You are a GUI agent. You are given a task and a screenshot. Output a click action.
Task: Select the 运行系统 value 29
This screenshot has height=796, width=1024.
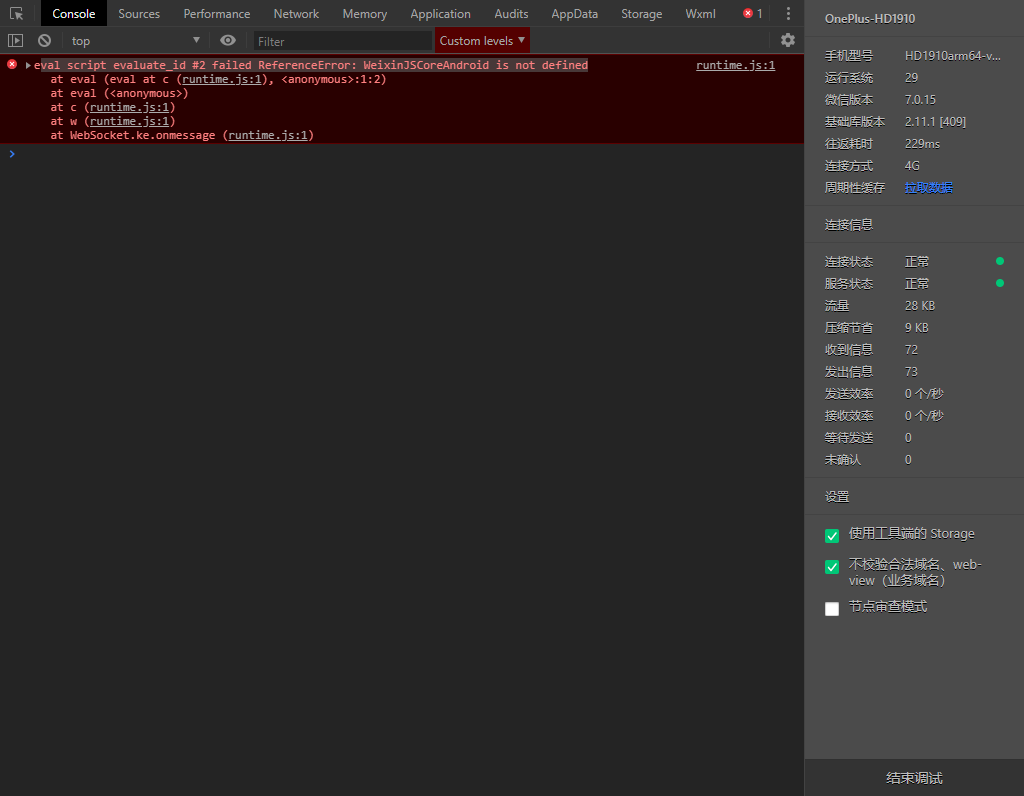click(x=911, y=78)
